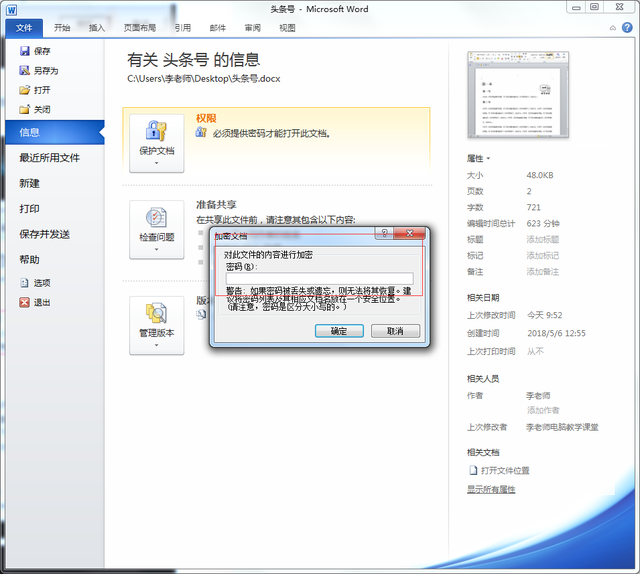Select 信息 in the sidebar
This screenshot has width=640, height=574.
click(55, 132)
